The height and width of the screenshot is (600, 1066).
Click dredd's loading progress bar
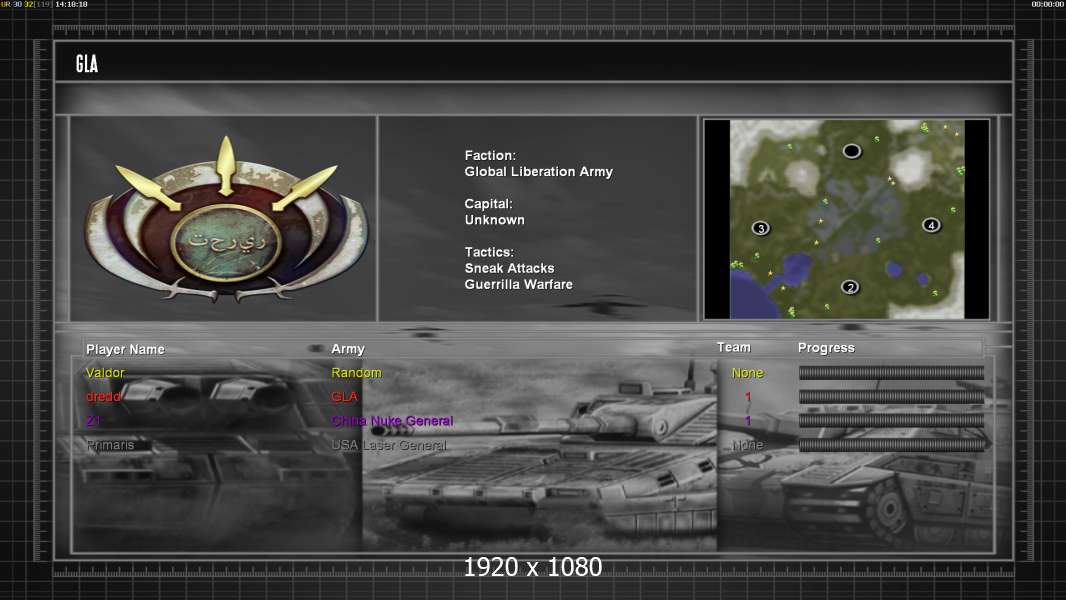tap(891, 396)
